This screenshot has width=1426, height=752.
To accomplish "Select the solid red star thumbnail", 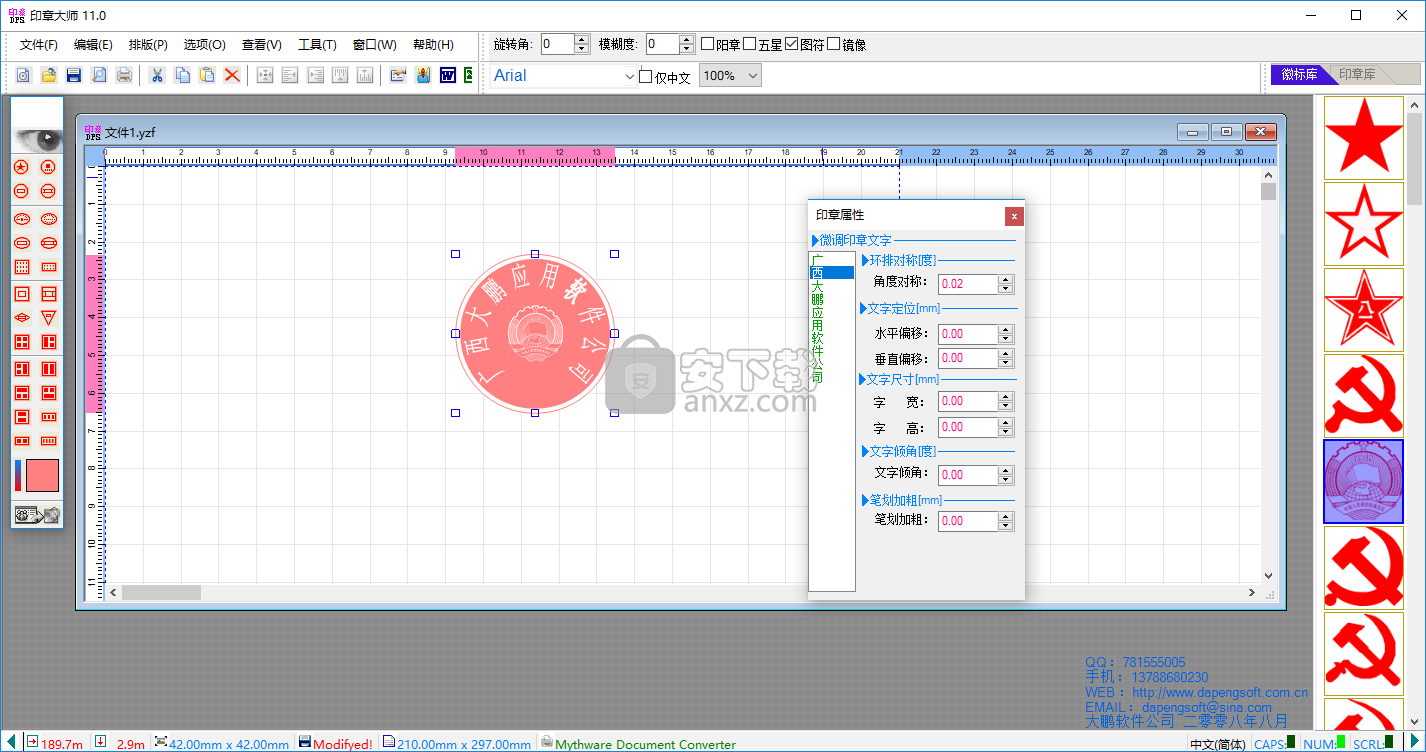I will (1363, 137).
